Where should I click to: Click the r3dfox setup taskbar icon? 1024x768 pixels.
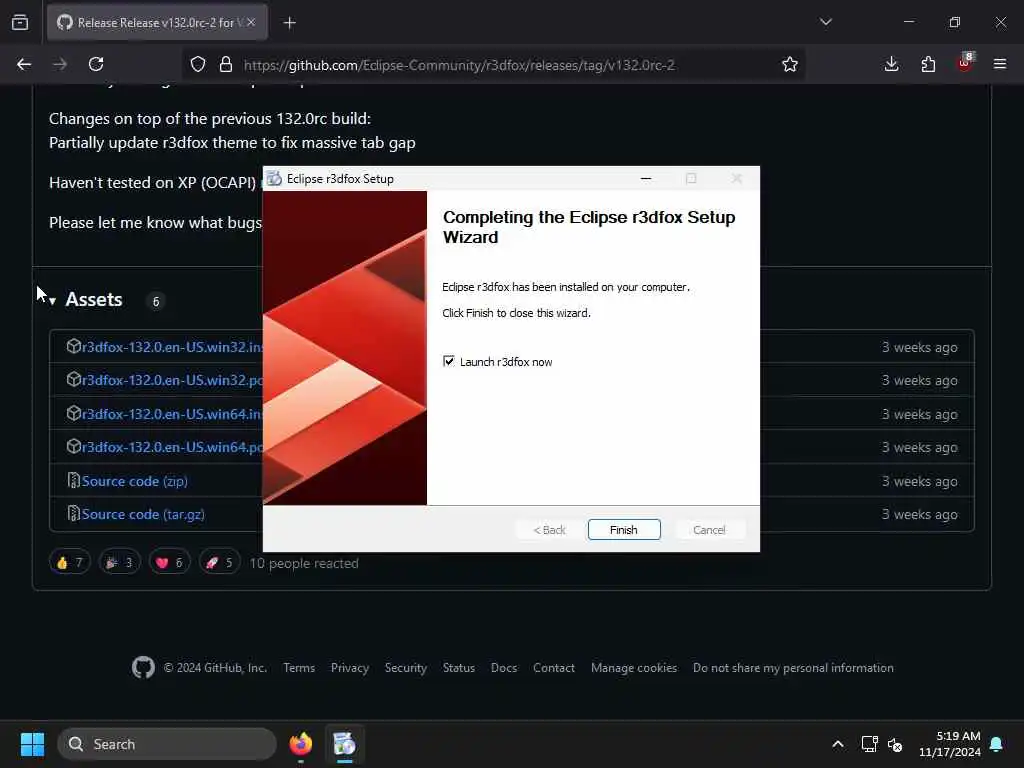point(344,744)
